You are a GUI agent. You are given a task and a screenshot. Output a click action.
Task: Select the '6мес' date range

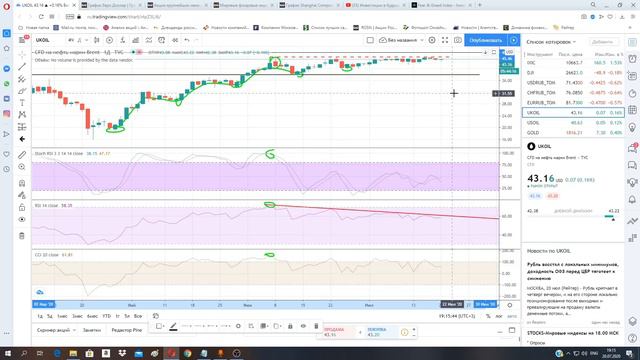tap(92, 316)
